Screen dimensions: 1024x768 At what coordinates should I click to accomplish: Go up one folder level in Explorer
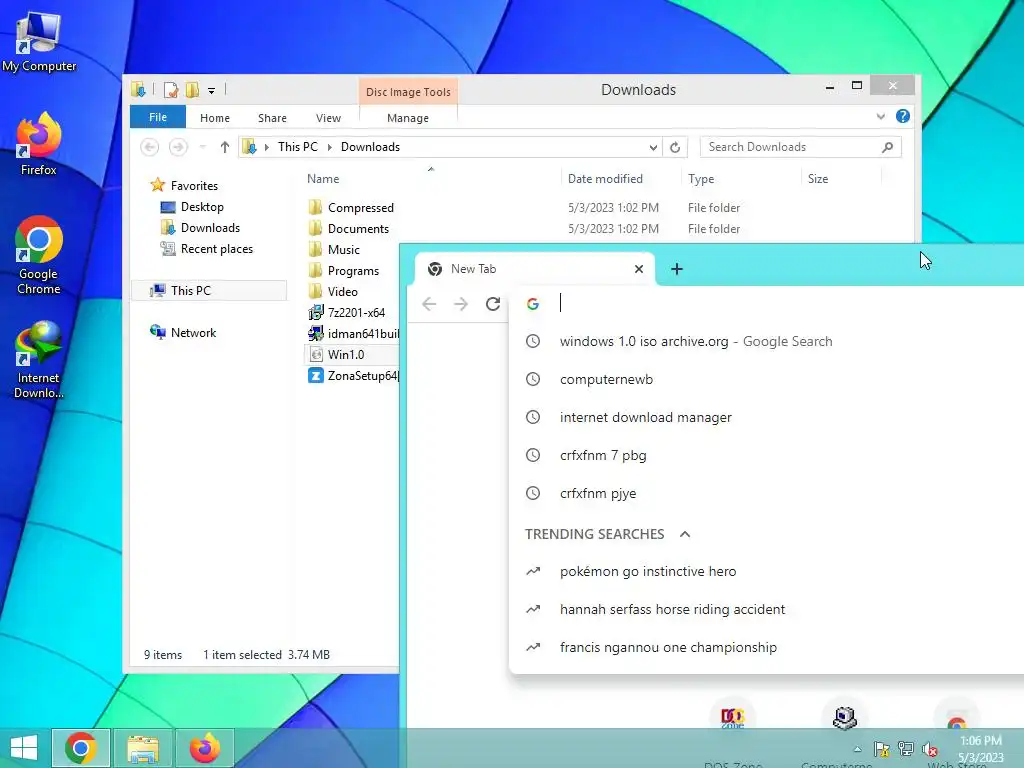pos(225,147)
